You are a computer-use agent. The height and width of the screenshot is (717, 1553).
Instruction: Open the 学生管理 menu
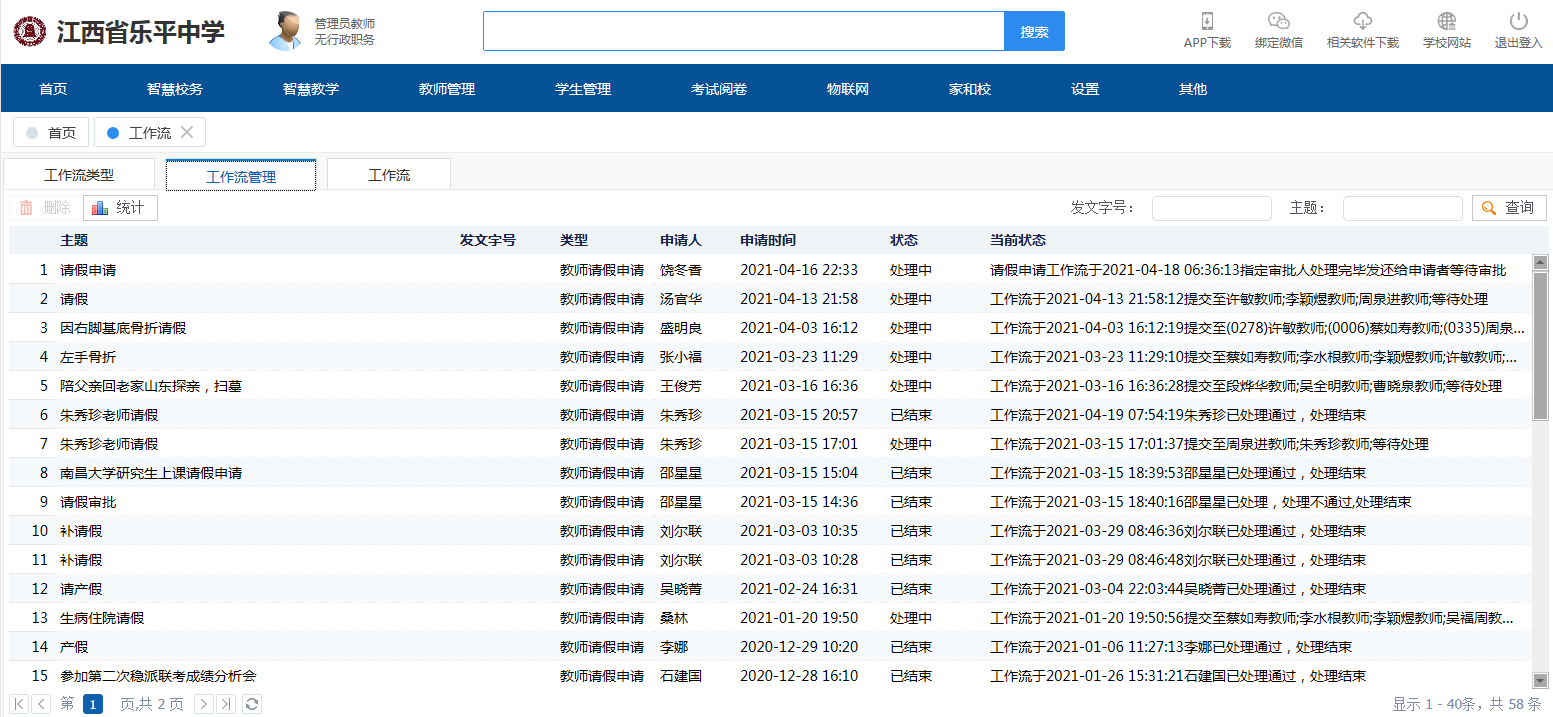tap(583, 89)
